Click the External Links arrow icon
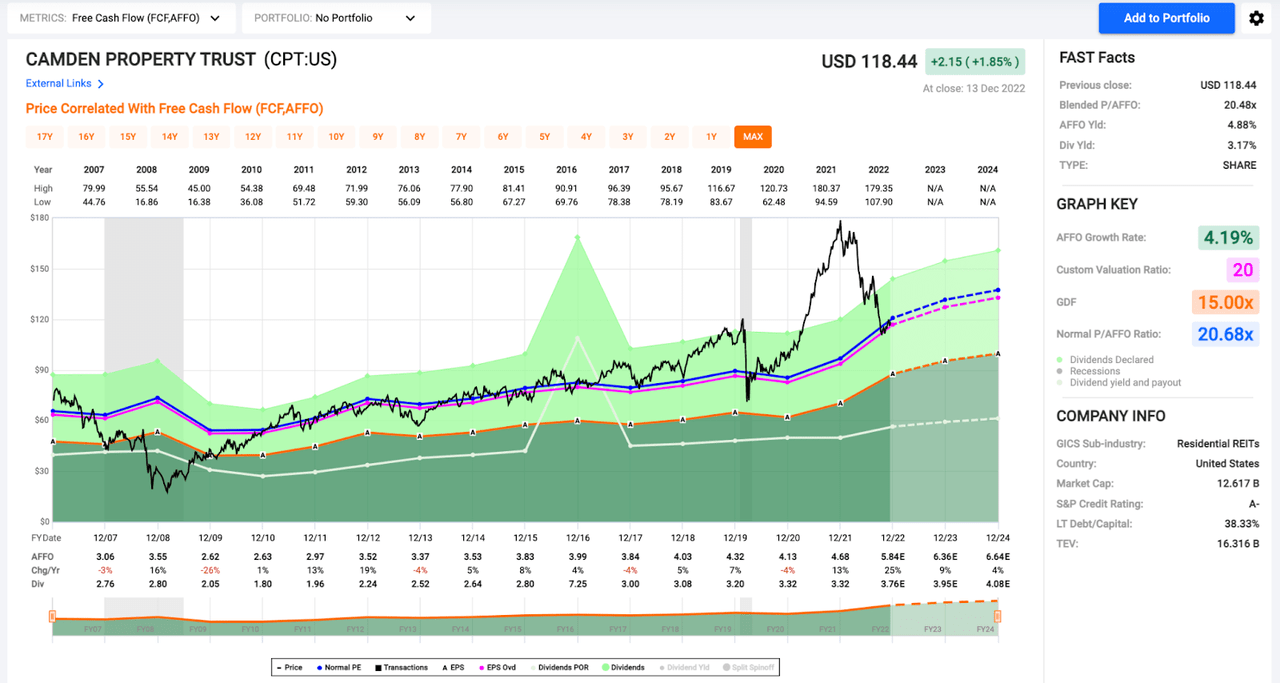This screenshot has height=683, width=1280. tap(101, 84)
